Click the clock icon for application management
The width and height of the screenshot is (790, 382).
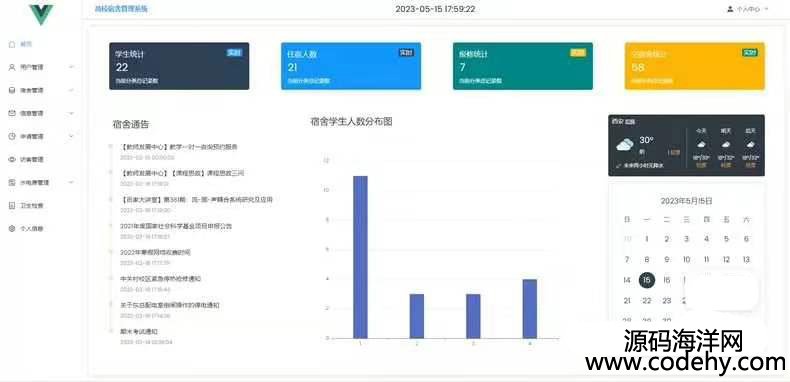click(12, 136)
